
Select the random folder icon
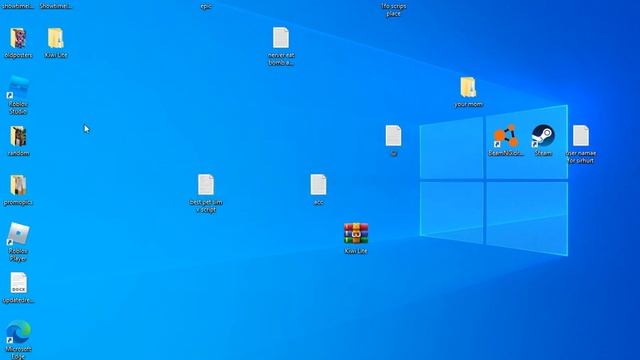click(x=18, y=136)
